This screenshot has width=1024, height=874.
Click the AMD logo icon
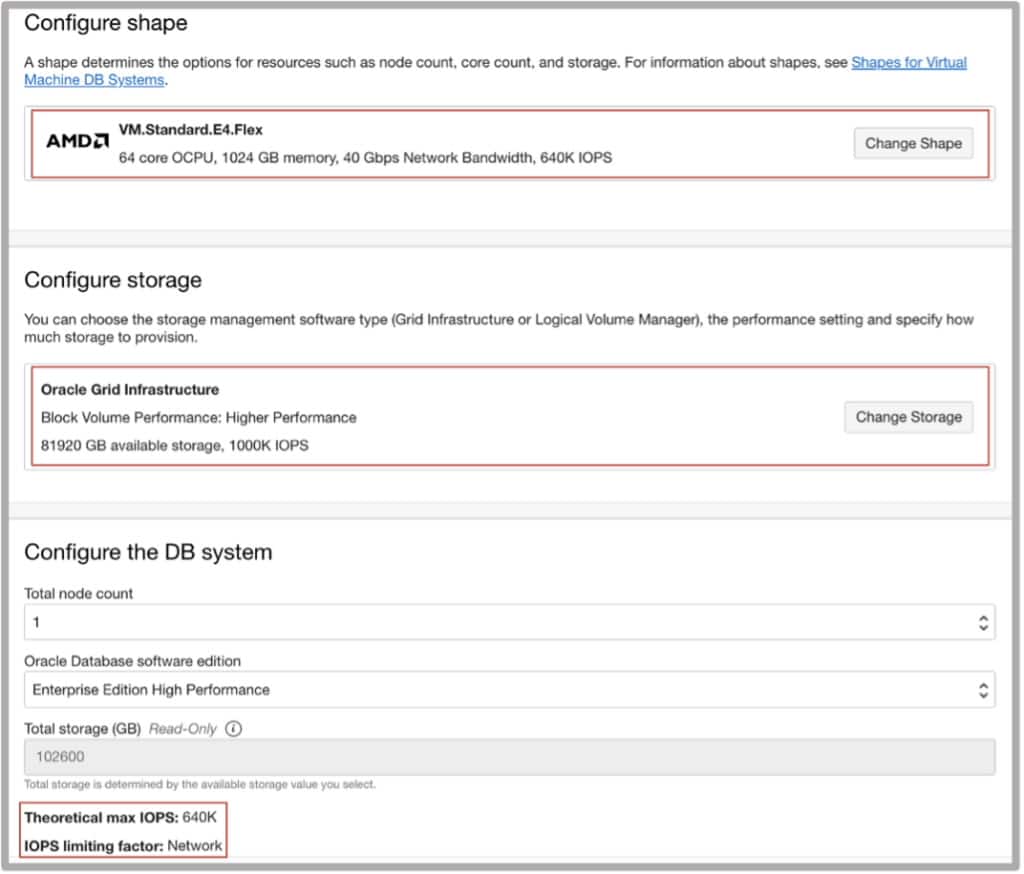click(x=77, y=142)
